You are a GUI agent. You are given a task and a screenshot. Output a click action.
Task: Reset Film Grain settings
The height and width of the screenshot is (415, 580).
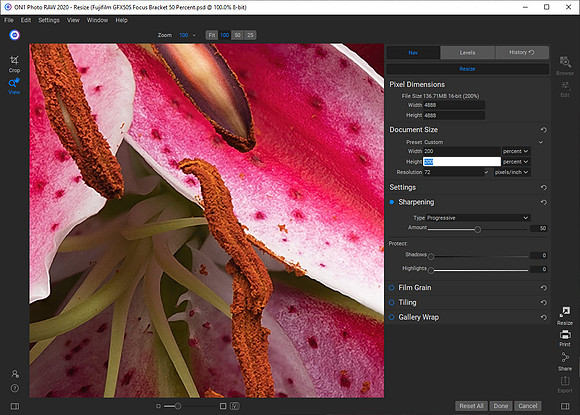coord(543,288)
